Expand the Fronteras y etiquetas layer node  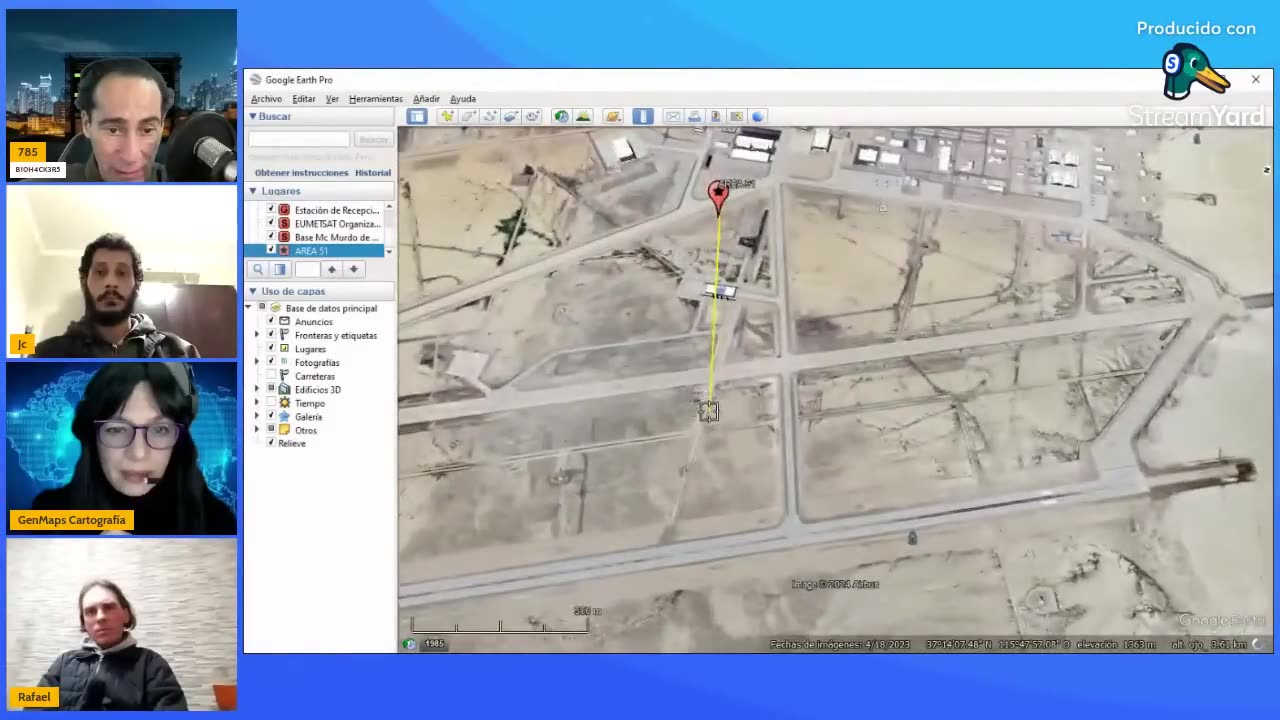pyautogui.click(x=257, y=334)
